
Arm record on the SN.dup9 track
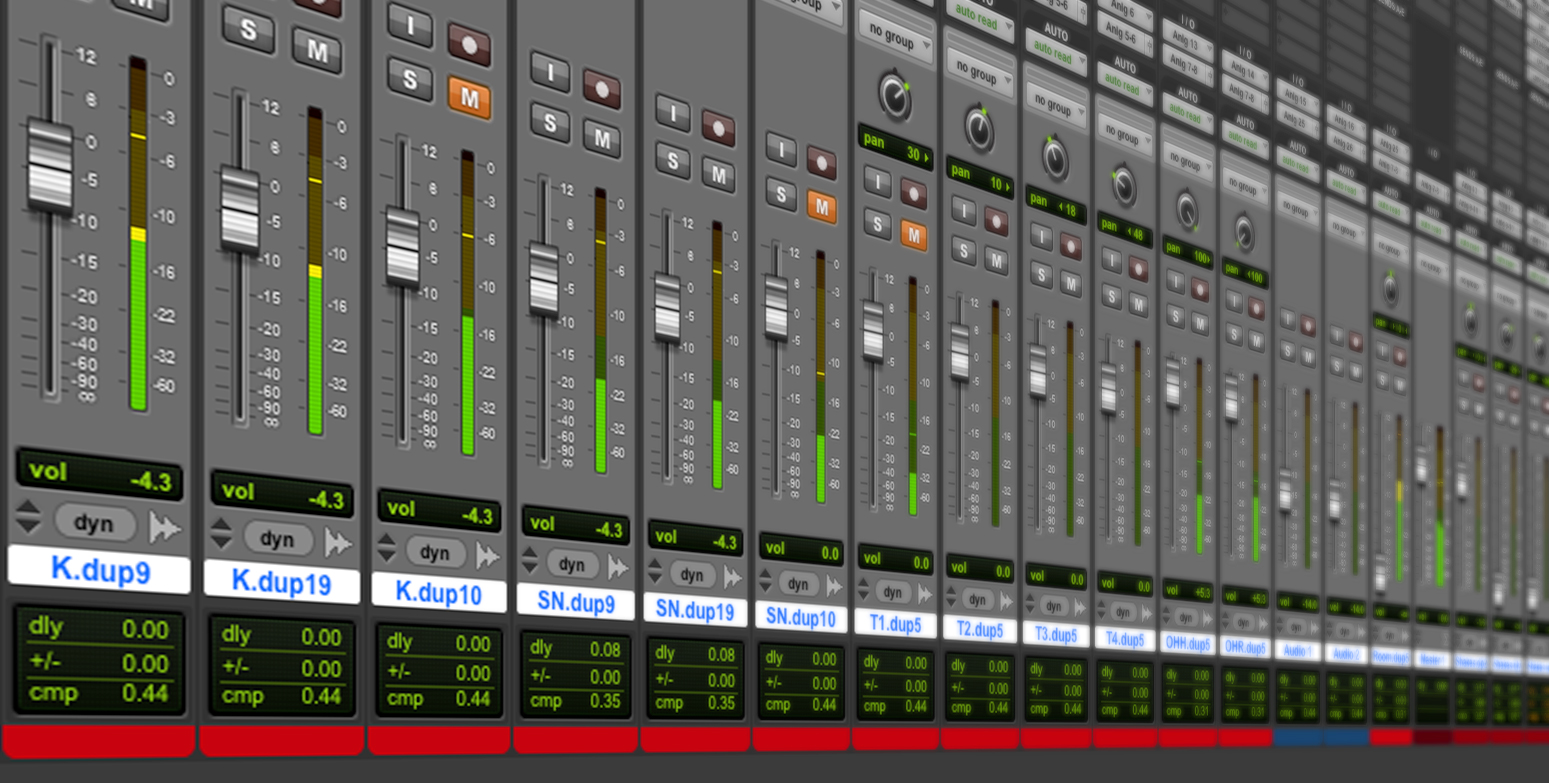coord(602,89)
